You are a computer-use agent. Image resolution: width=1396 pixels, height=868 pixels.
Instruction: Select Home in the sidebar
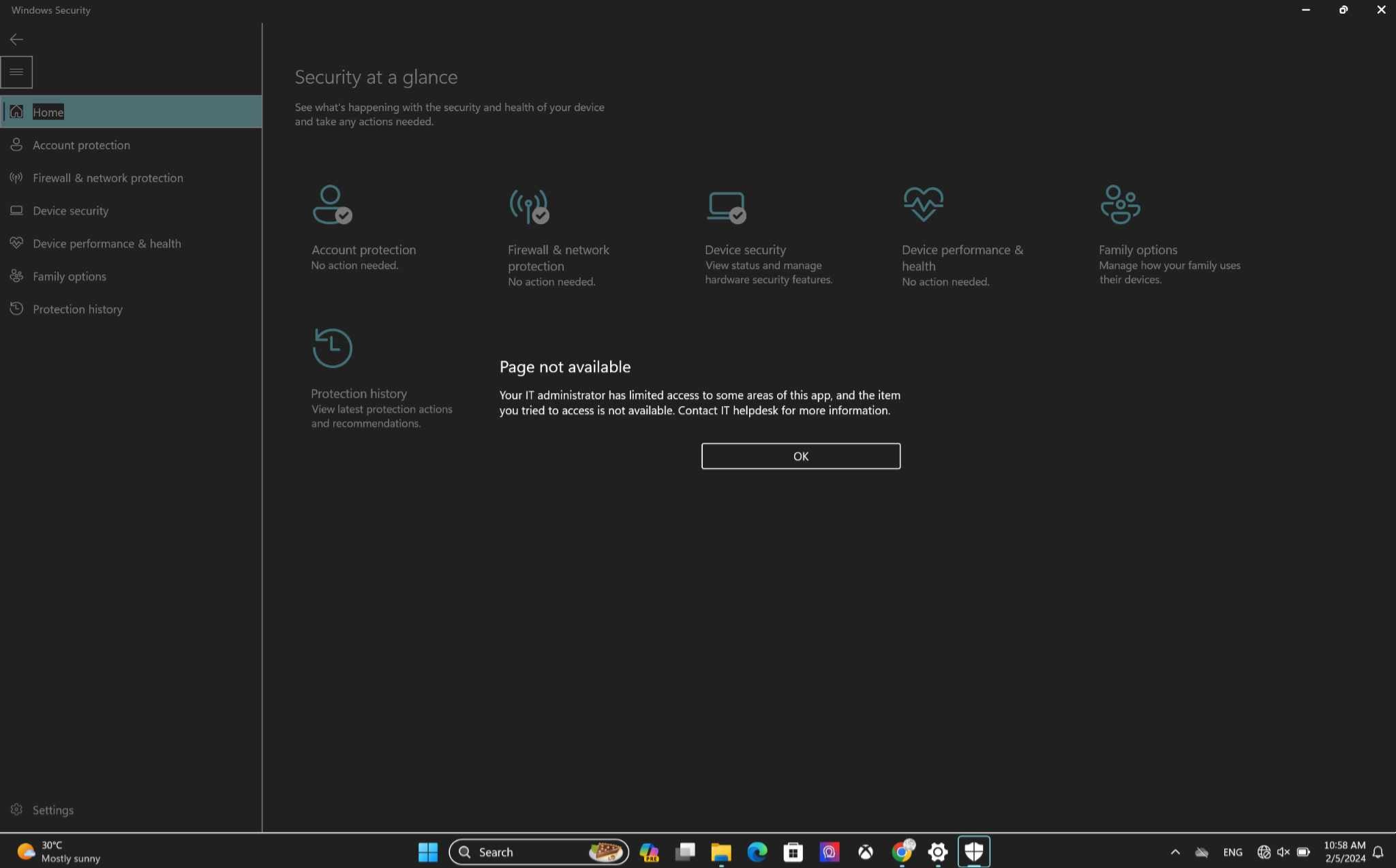pos(48,112)
